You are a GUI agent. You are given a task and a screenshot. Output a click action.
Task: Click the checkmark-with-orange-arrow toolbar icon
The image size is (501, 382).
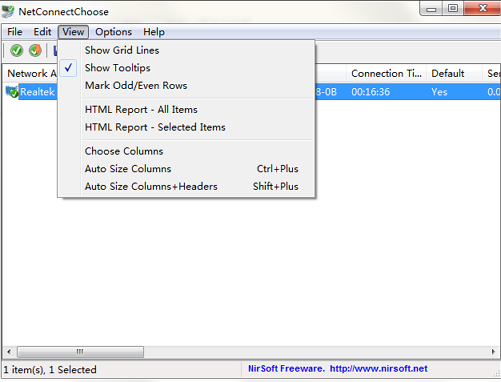35,51
